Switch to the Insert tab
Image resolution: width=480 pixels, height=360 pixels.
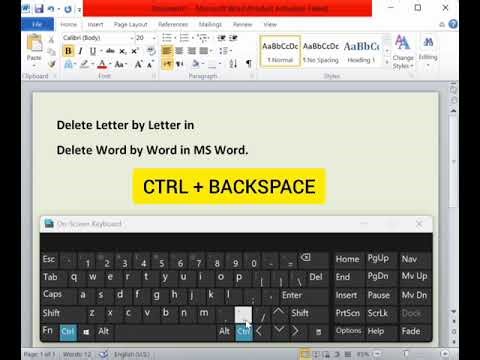[95, 25]
